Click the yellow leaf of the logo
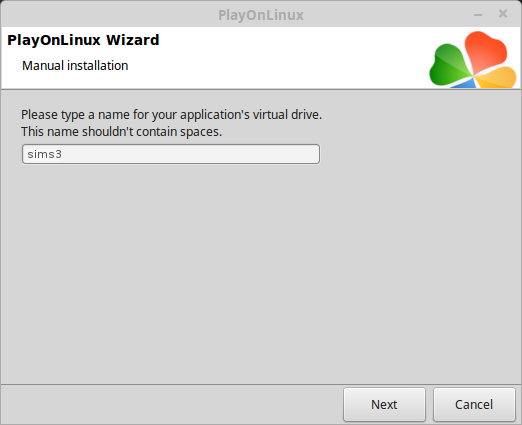 click(x=497, y=78)
